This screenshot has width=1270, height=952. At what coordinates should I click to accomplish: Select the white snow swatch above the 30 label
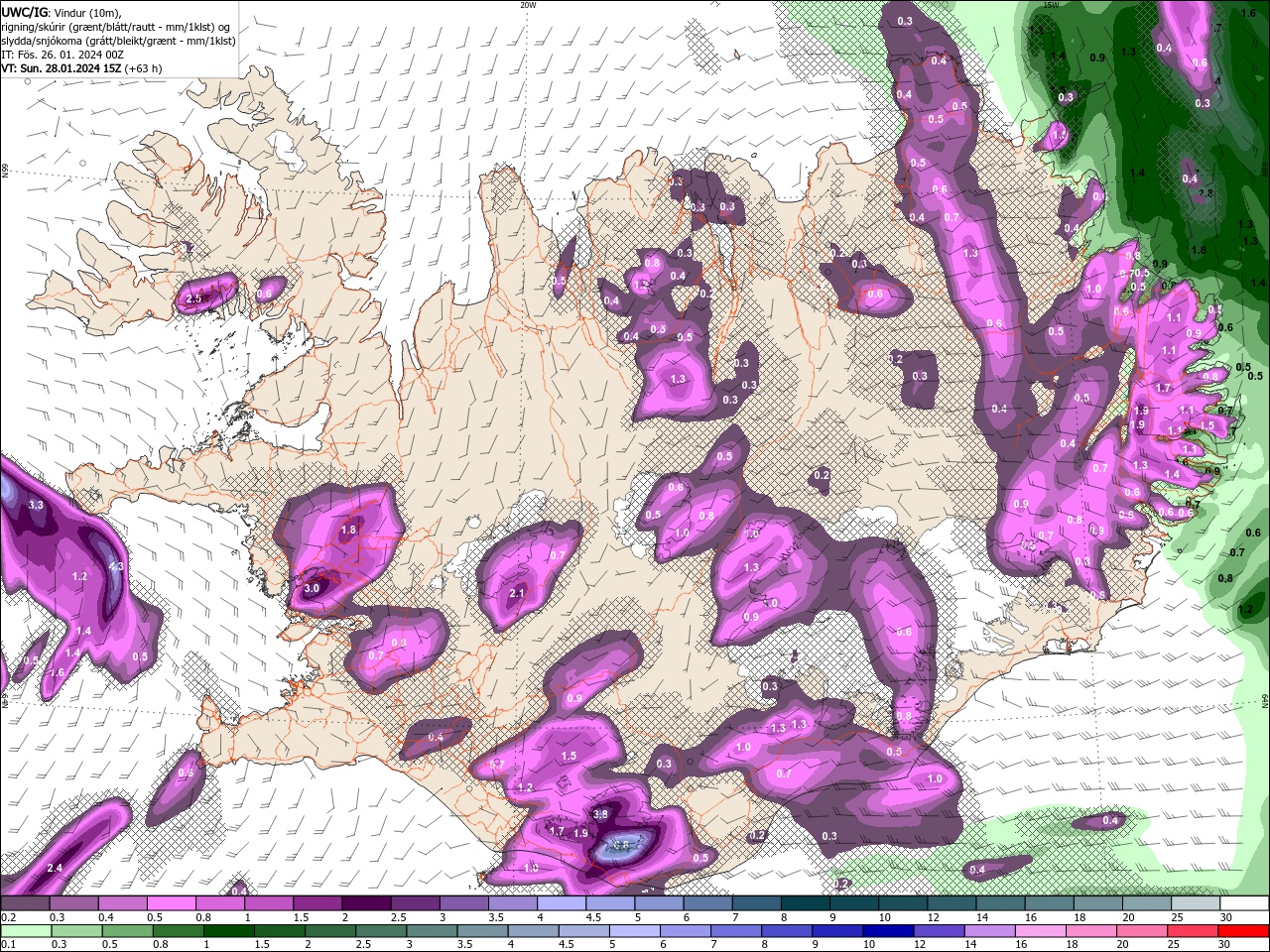click(1245, 903)
